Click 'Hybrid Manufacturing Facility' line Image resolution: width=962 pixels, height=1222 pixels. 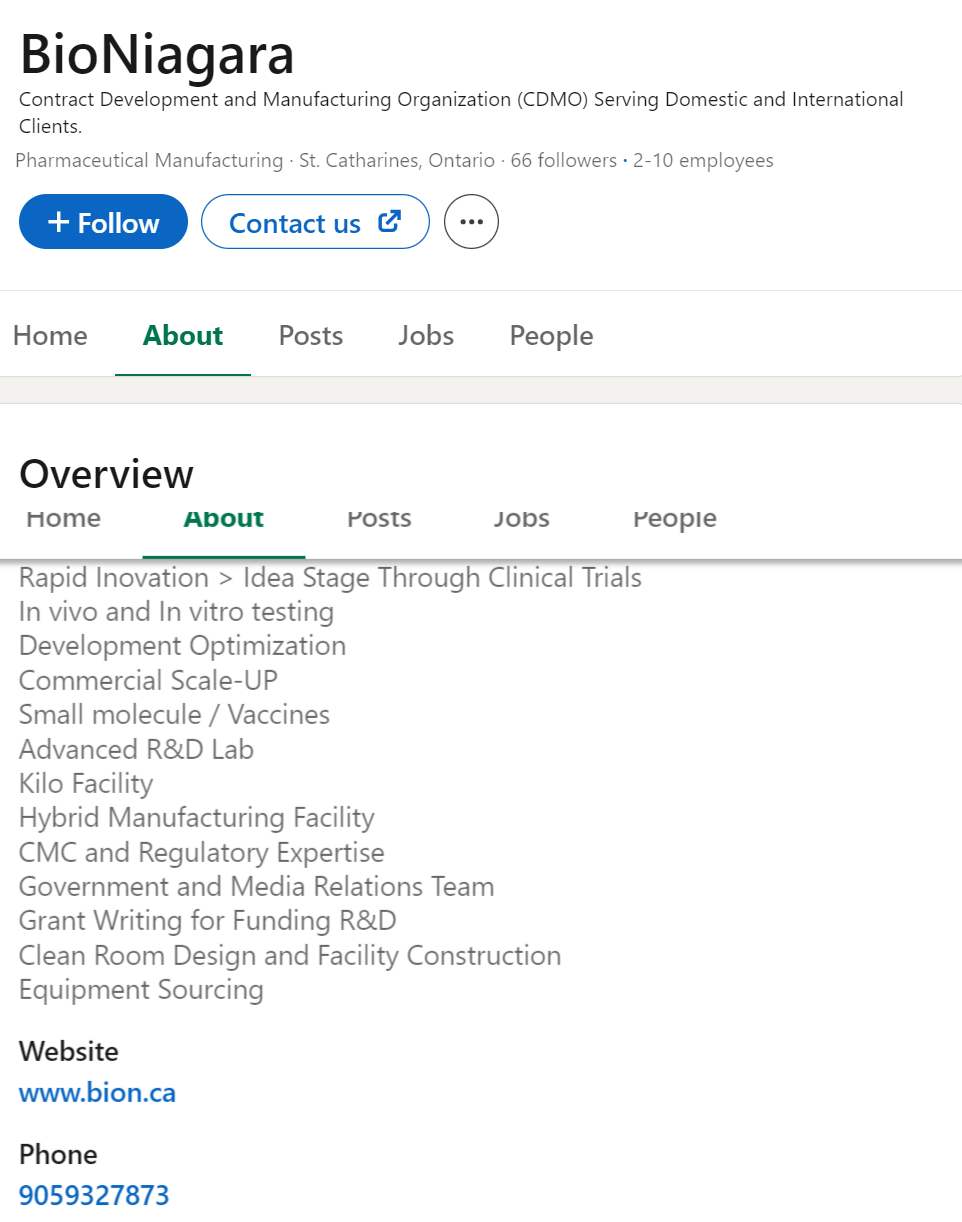point(196,818)
